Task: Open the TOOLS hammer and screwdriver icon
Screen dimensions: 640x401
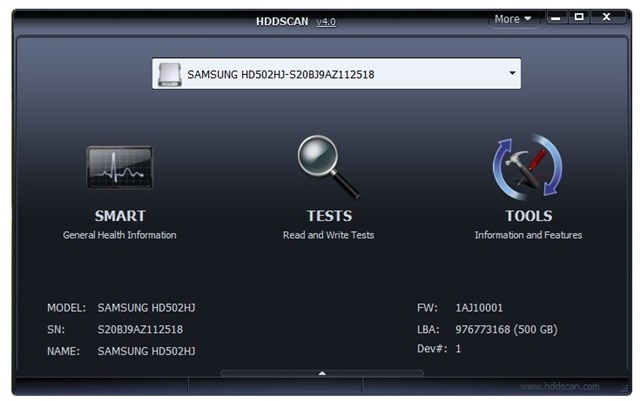Action: 528,167
